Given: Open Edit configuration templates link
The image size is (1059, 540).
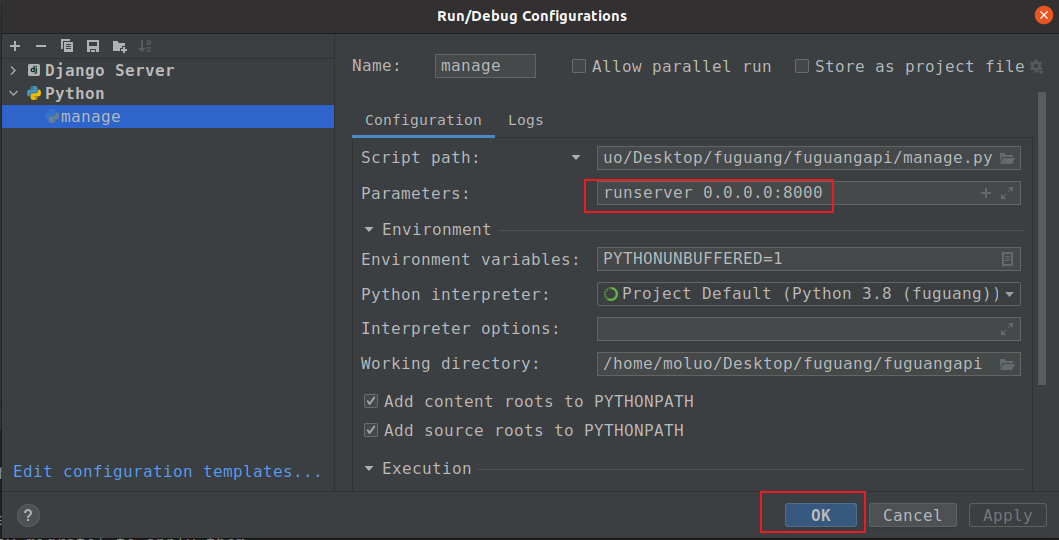Looking at the screenshot, I should (167, 471).
